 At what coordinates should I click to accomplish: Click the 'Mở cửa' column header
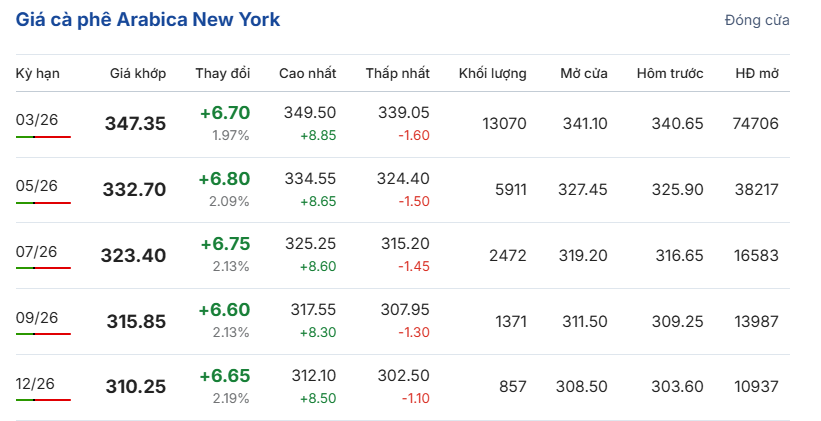(x=585, y=74)
